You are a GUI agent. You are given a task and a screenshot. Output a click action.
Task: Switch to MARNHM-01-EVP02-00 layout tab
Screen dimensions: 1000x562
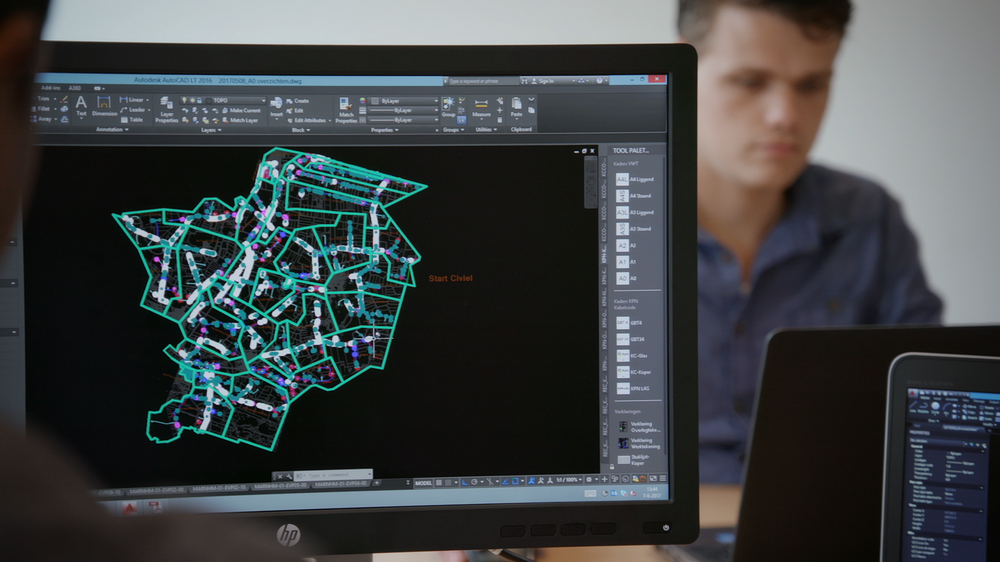pyautogui.click(x=157, y=491)
